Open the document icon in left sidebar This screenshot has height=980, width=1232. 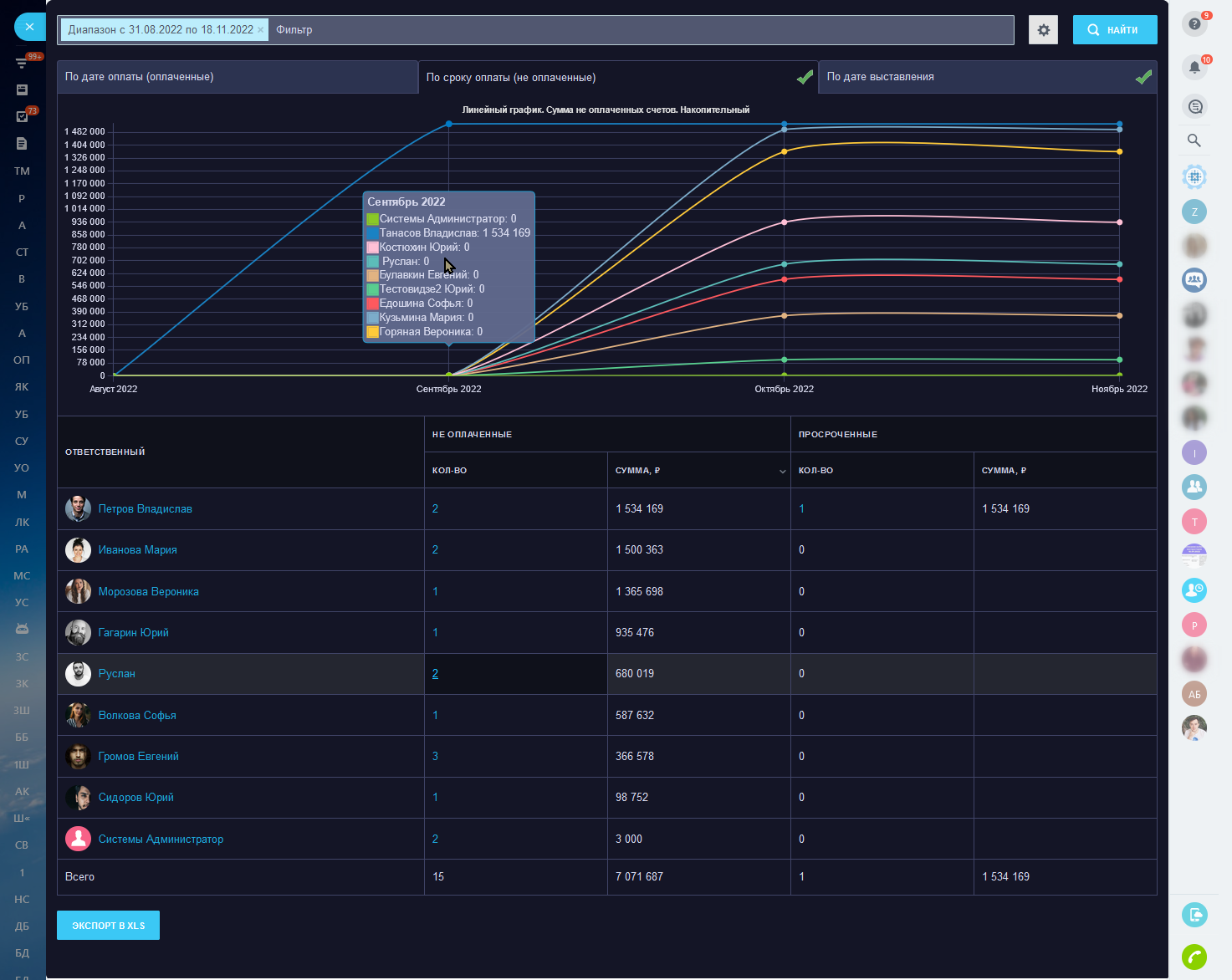tap(23, 144)
